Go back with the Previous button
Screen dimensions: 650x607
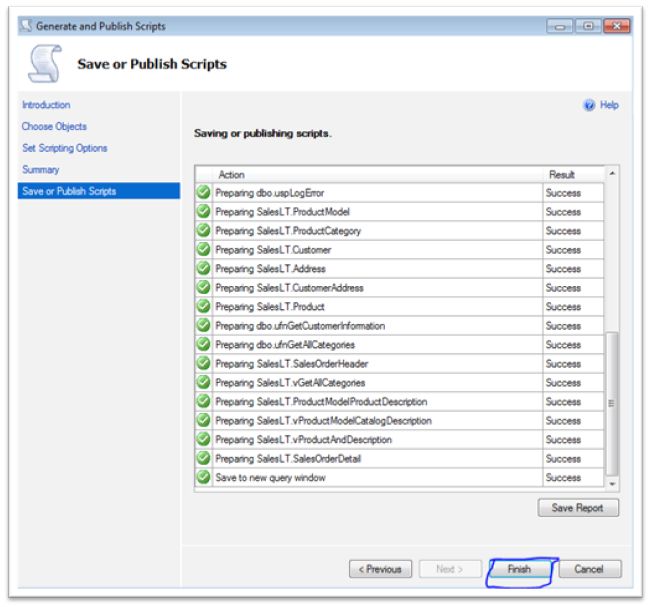[x=380, y=569]
